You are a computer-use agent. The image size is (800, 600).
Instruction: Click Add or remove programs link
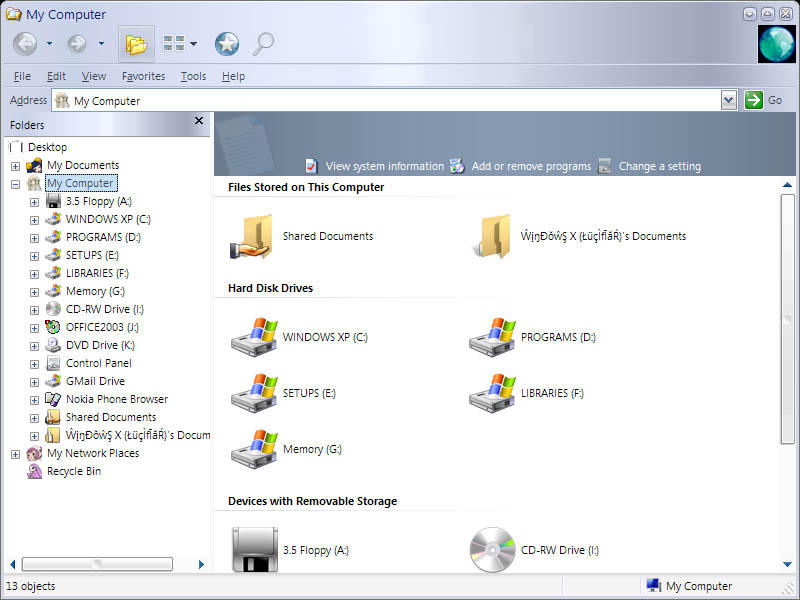coord(531,166)
